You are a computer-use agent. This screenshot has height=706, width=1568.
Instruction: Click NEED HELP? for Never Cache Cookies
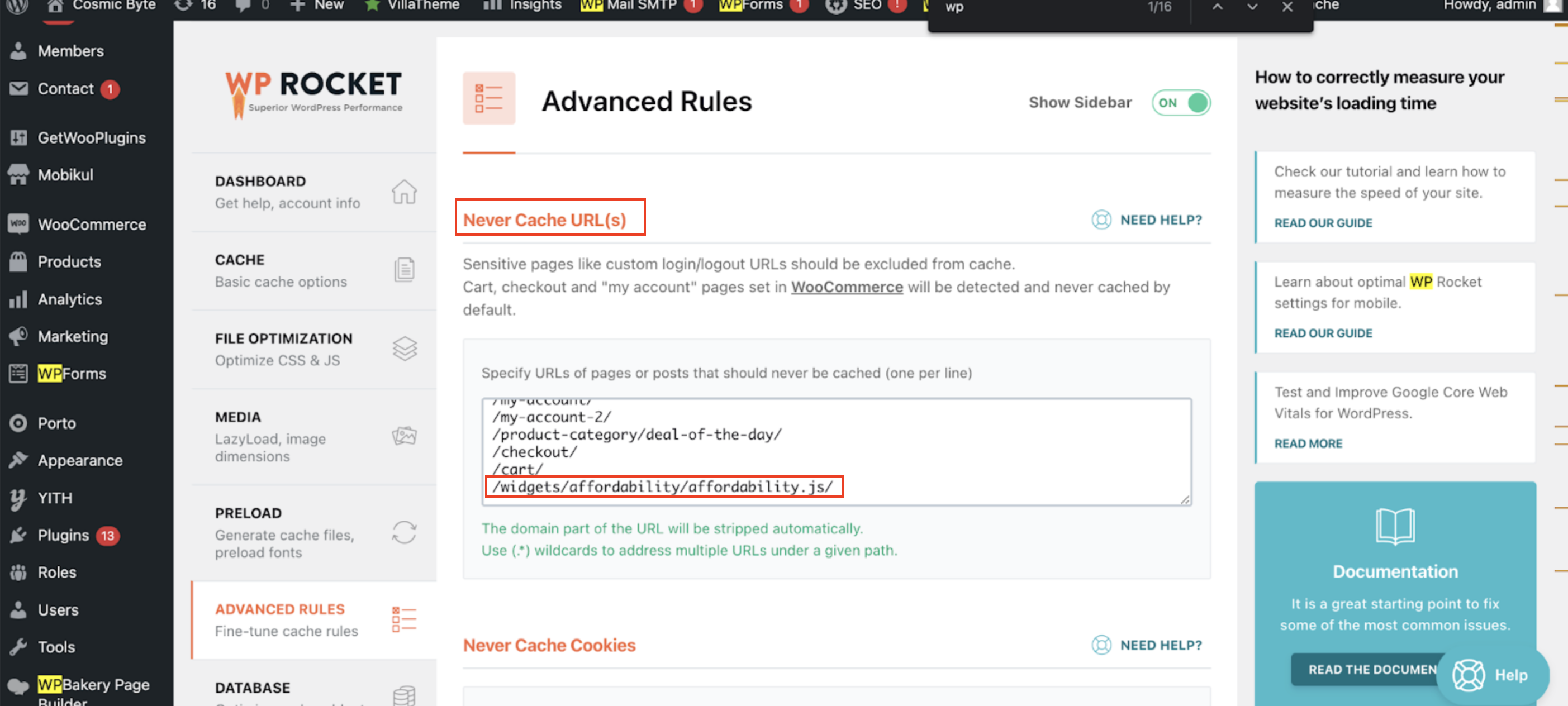pos(1161,645)
